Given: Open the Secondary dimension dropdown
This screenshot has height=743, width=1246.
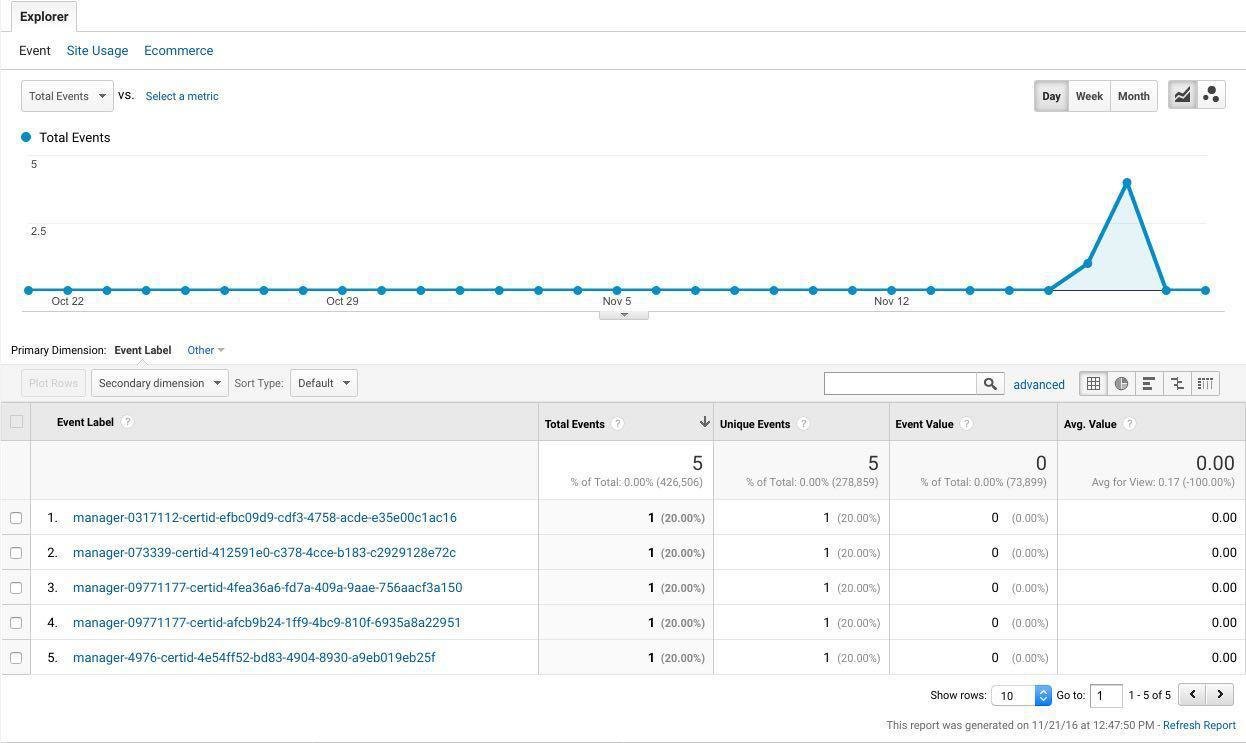Looking at the screenshot, I should click(160, 383).
